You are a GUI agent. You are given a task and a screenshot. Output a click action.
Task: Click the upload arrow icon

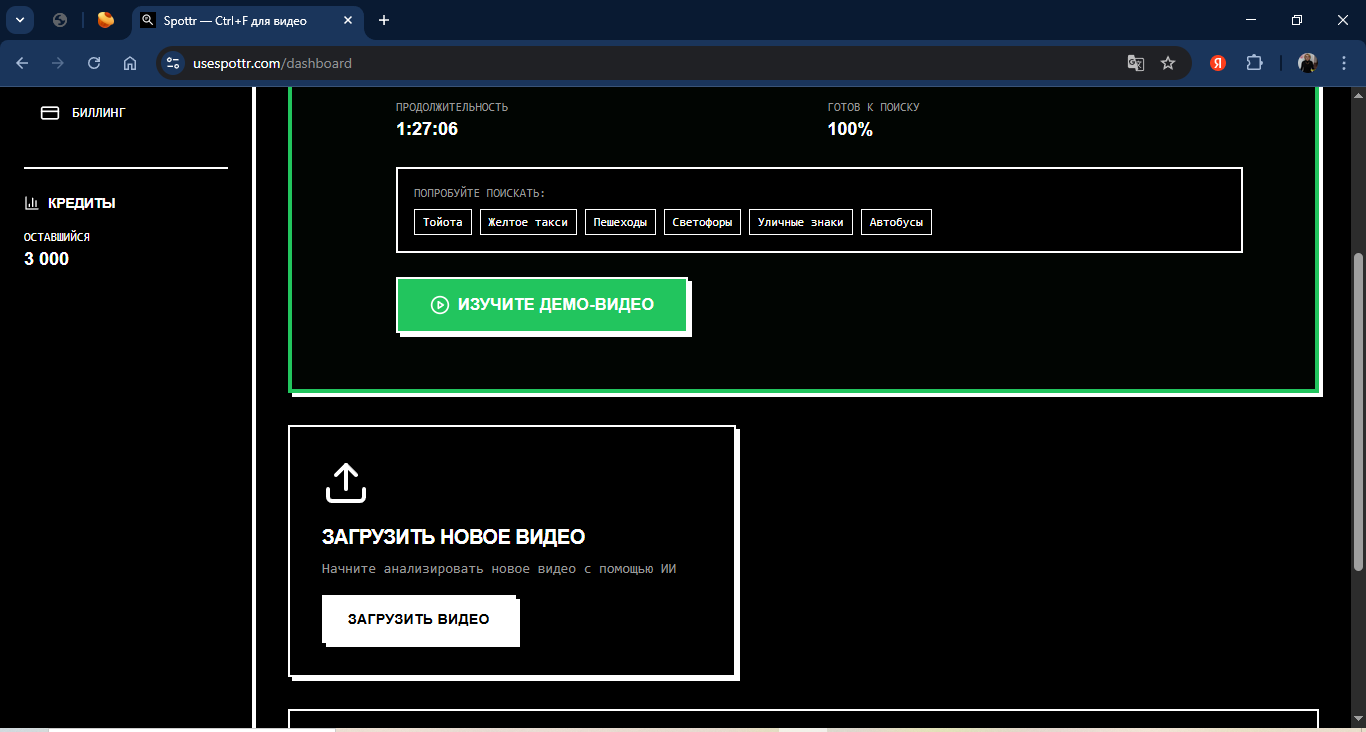(346, 482)
